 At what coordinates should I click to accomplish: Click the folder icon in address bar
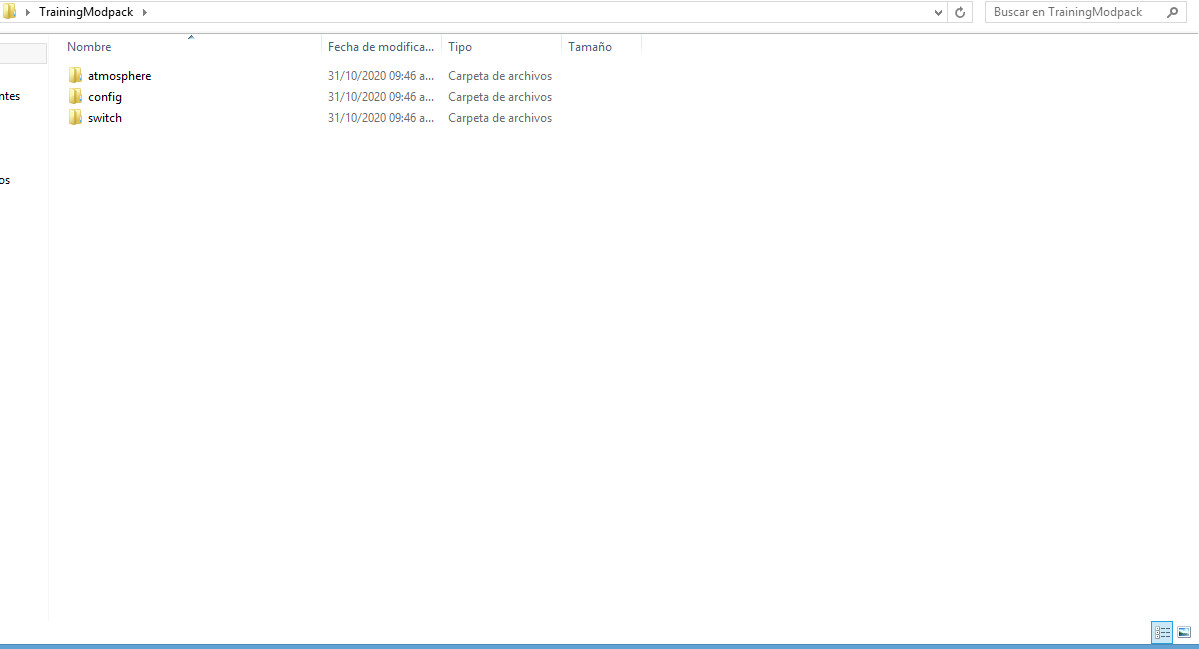(x=9, y=12)
